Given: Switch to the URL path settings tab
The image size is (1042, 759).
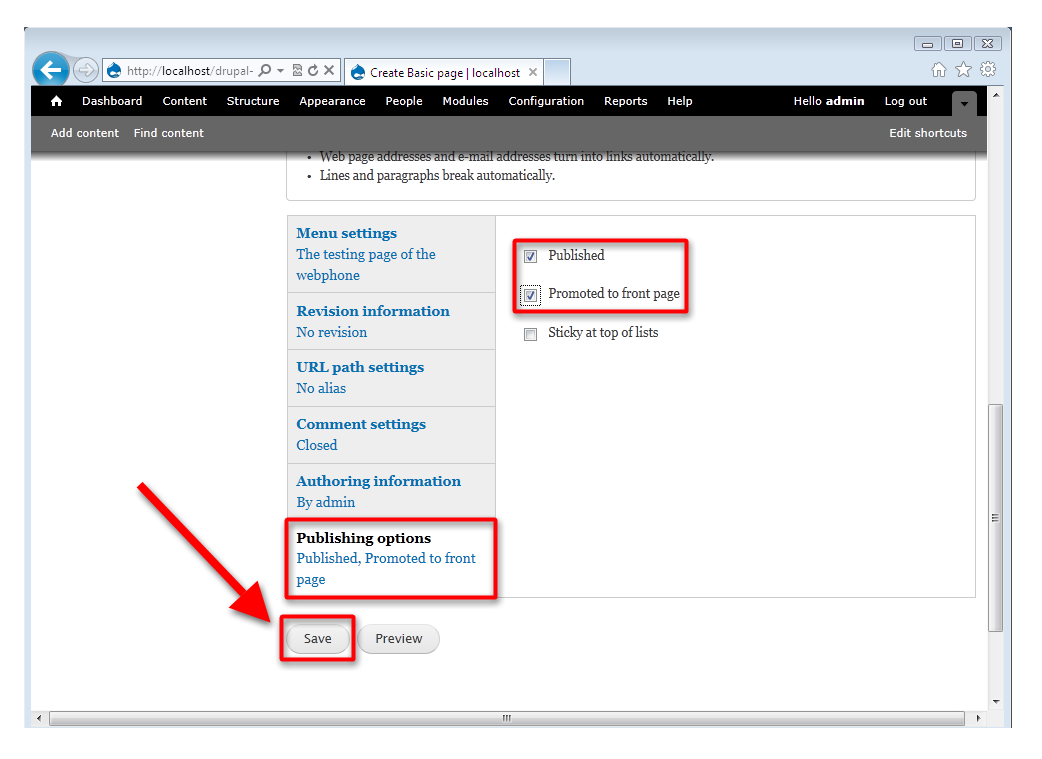Looking at the screenshot, I should 359,367.
